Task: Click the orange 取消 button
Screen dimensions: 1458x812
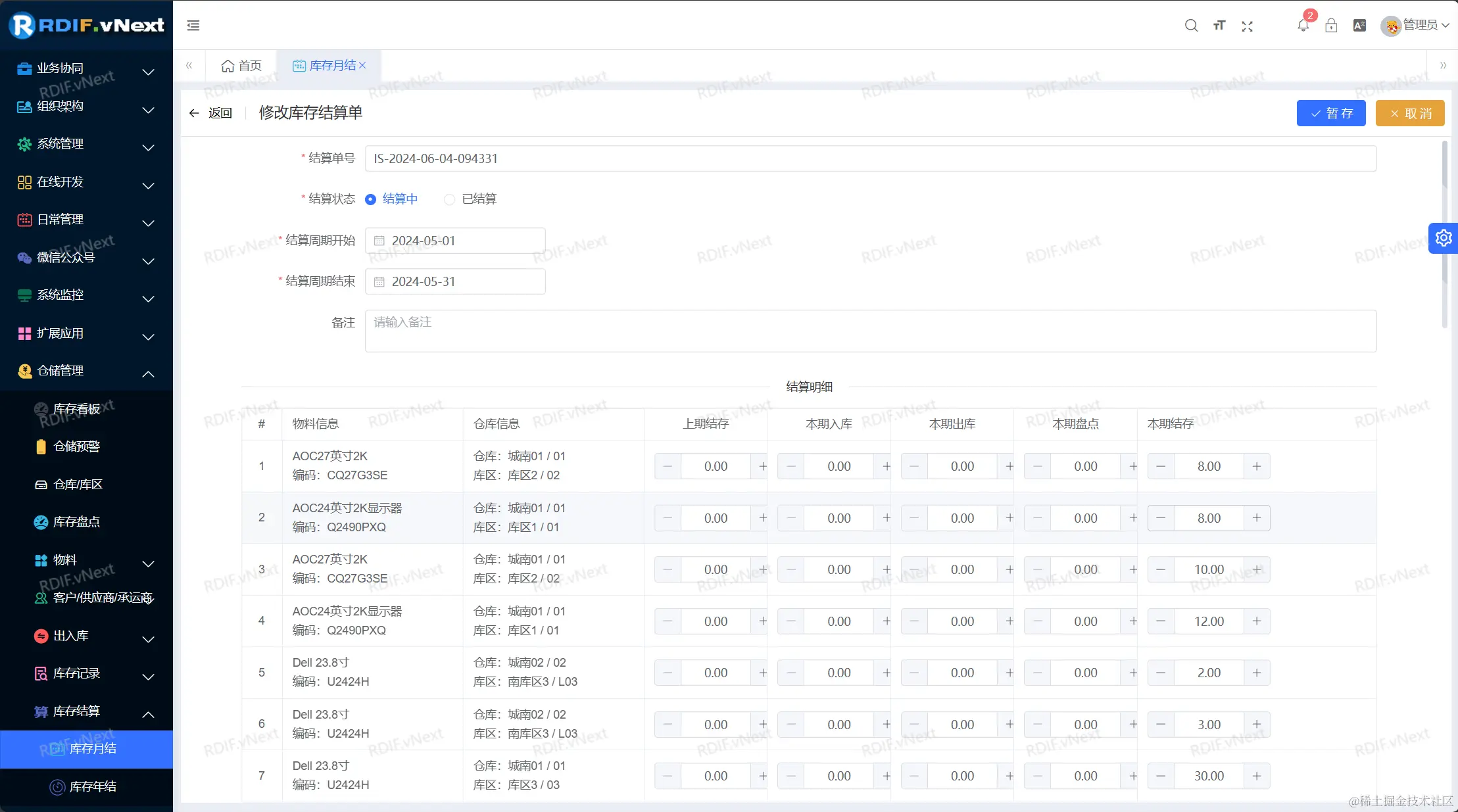Action: tap(1410, 113)
